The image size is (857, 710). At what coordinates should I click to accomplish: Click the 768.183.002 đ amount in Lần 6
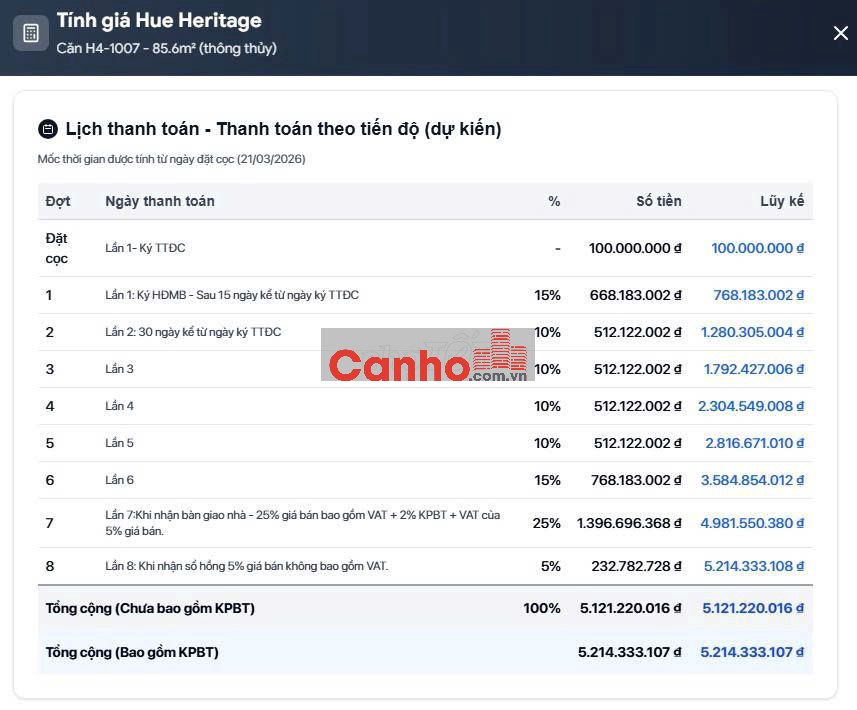point(636,480)
